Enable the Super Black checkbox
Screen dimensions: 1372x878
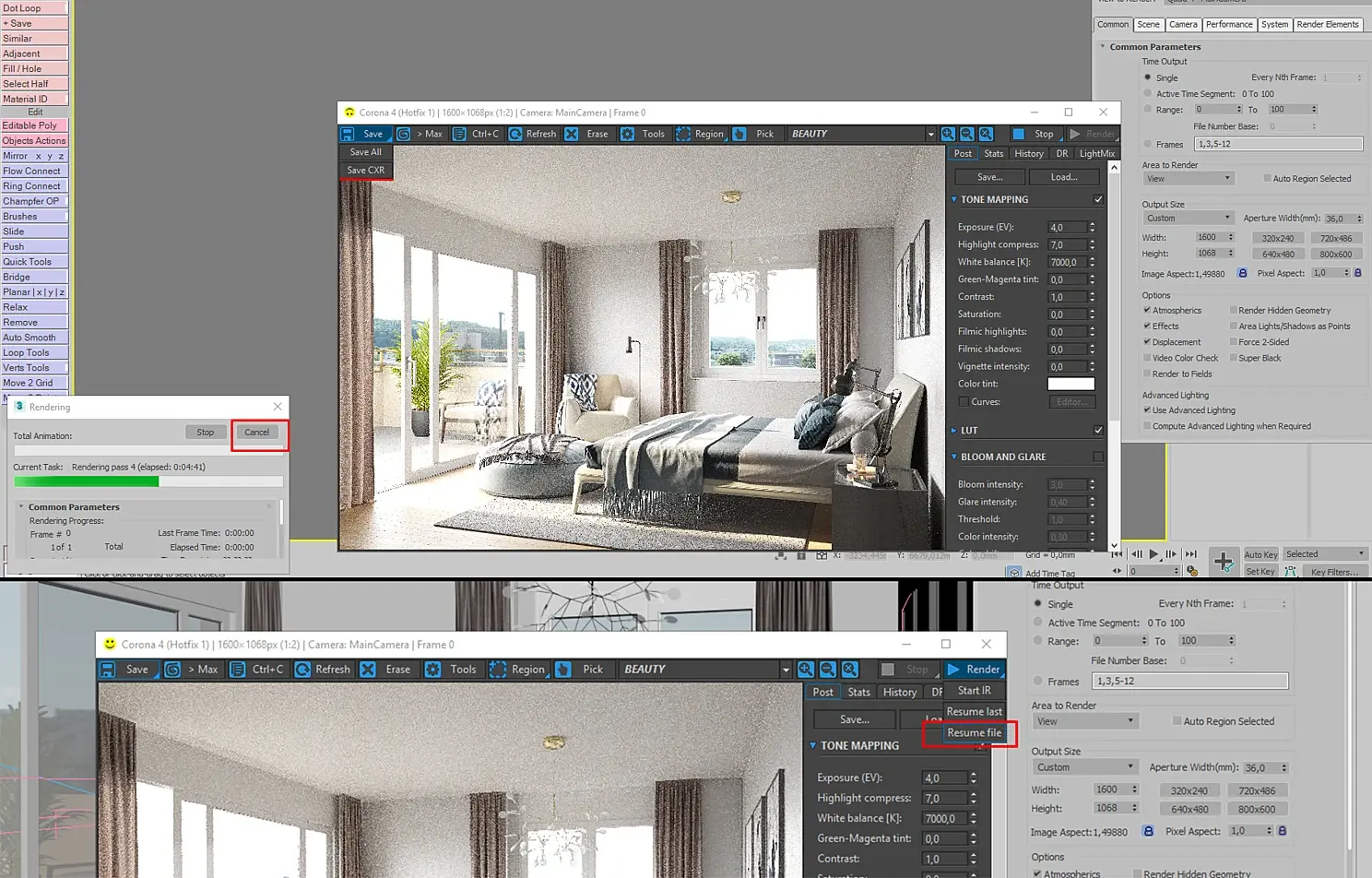pos(1234,358)
